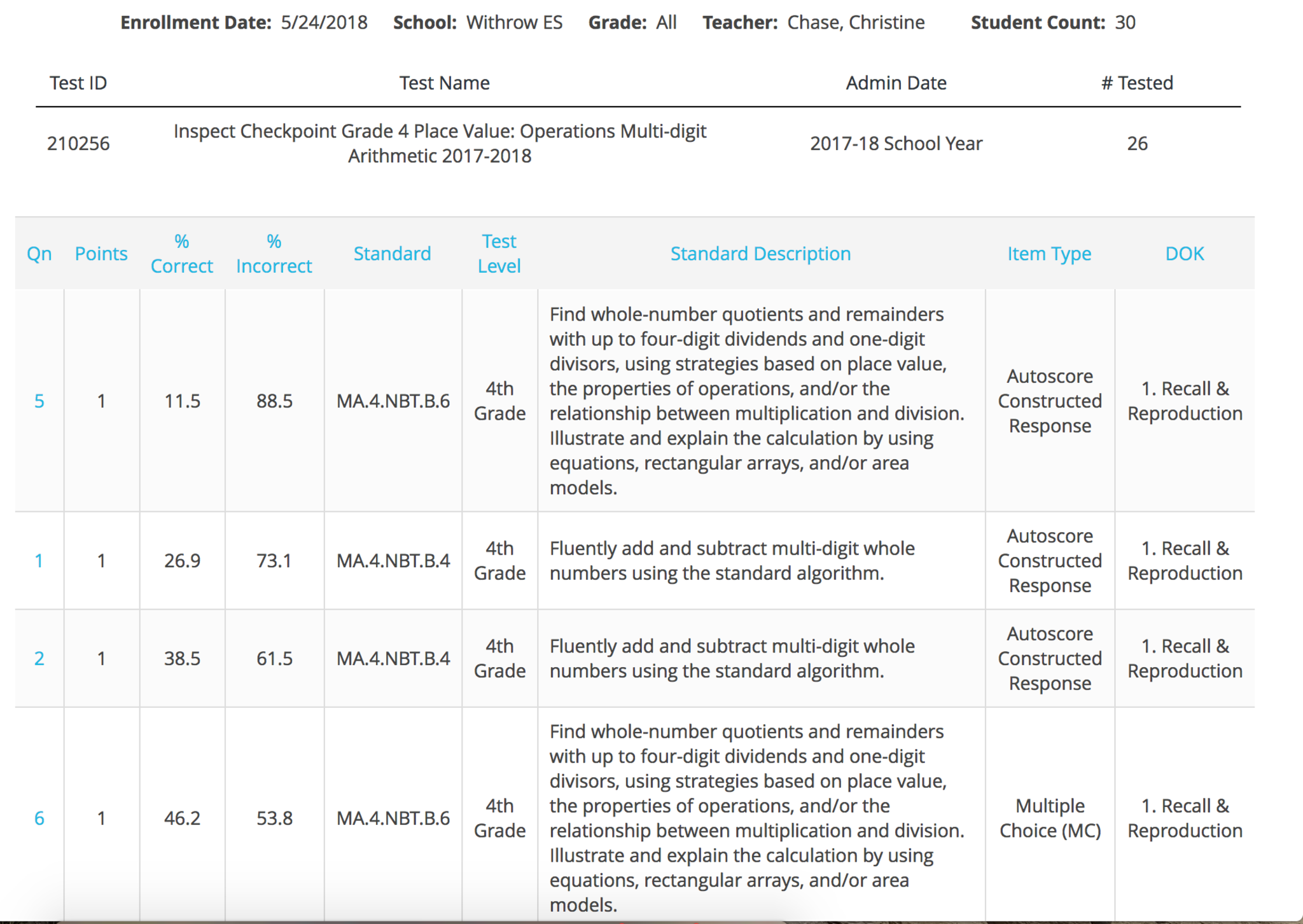Click the Multiple Choice (MC) item type cell
This screenshot has width=1303, height=924.
pyautogui.click(x=1050, y=818)
